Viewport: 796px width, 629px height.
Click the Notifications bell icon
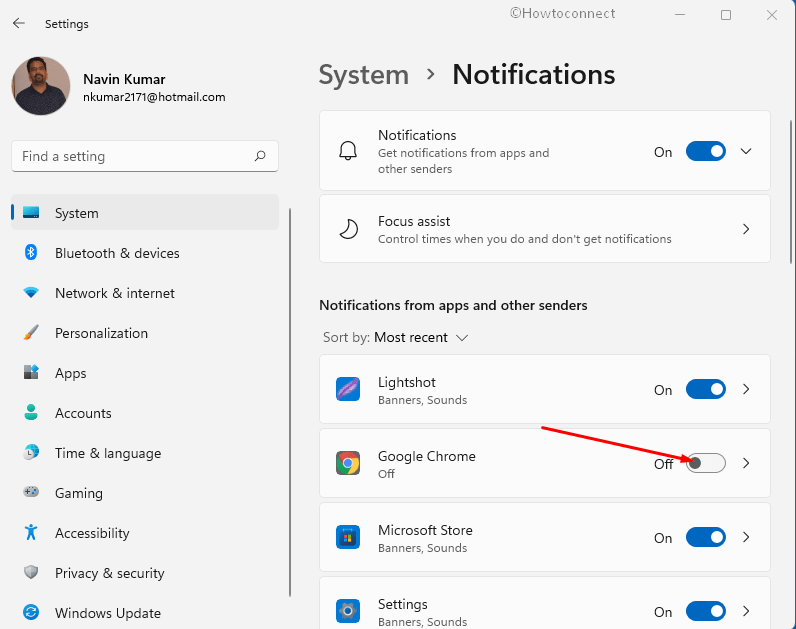pos(348,151)
